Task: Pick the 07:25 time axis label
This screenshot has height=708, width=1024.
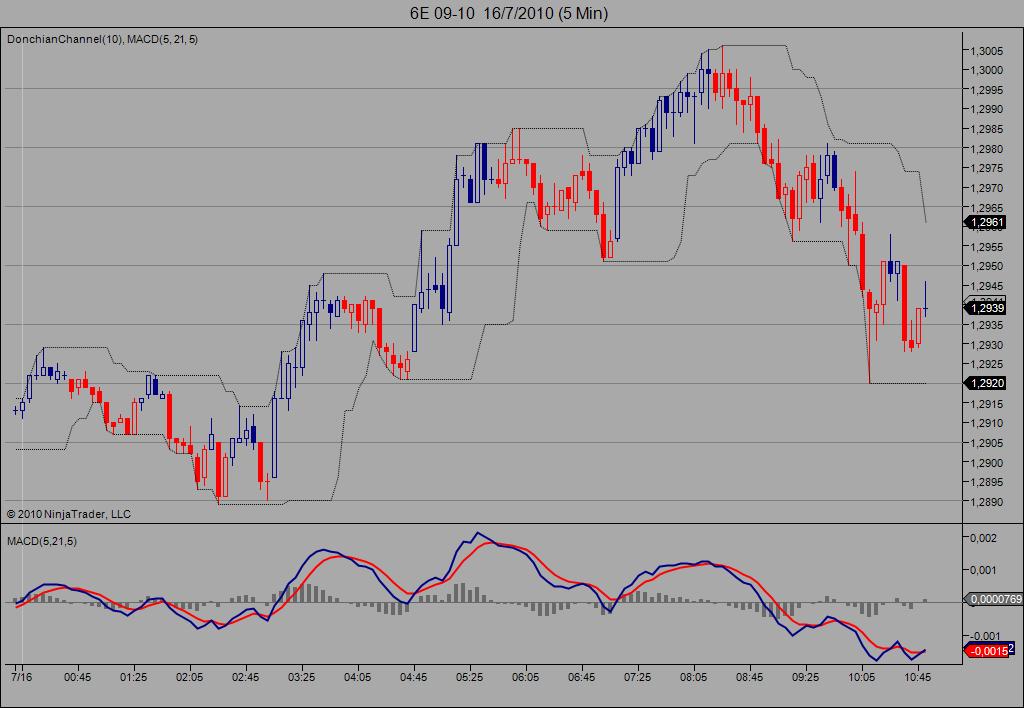Action: pyautogui.click(x=637, y=677)
